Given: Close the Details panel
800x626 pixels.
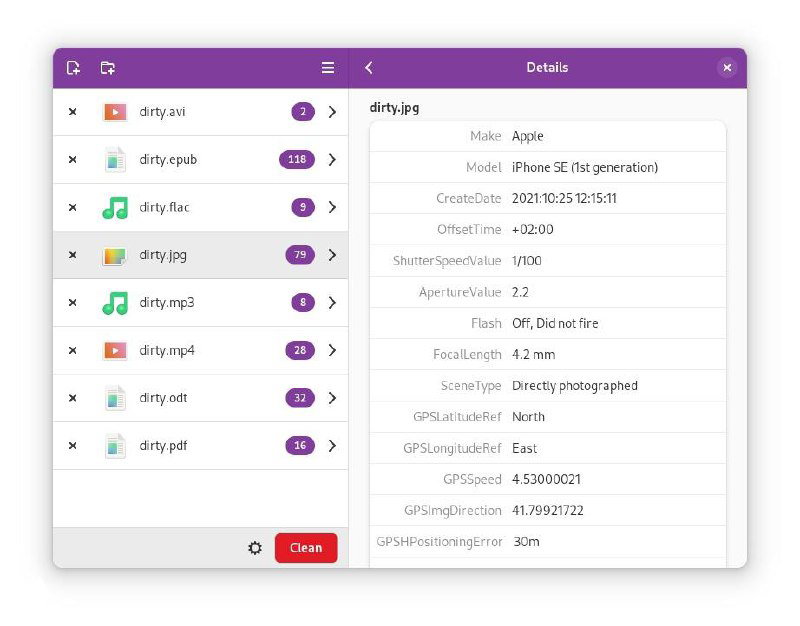Looking at the screenshot, I should (x=727, y=67).
